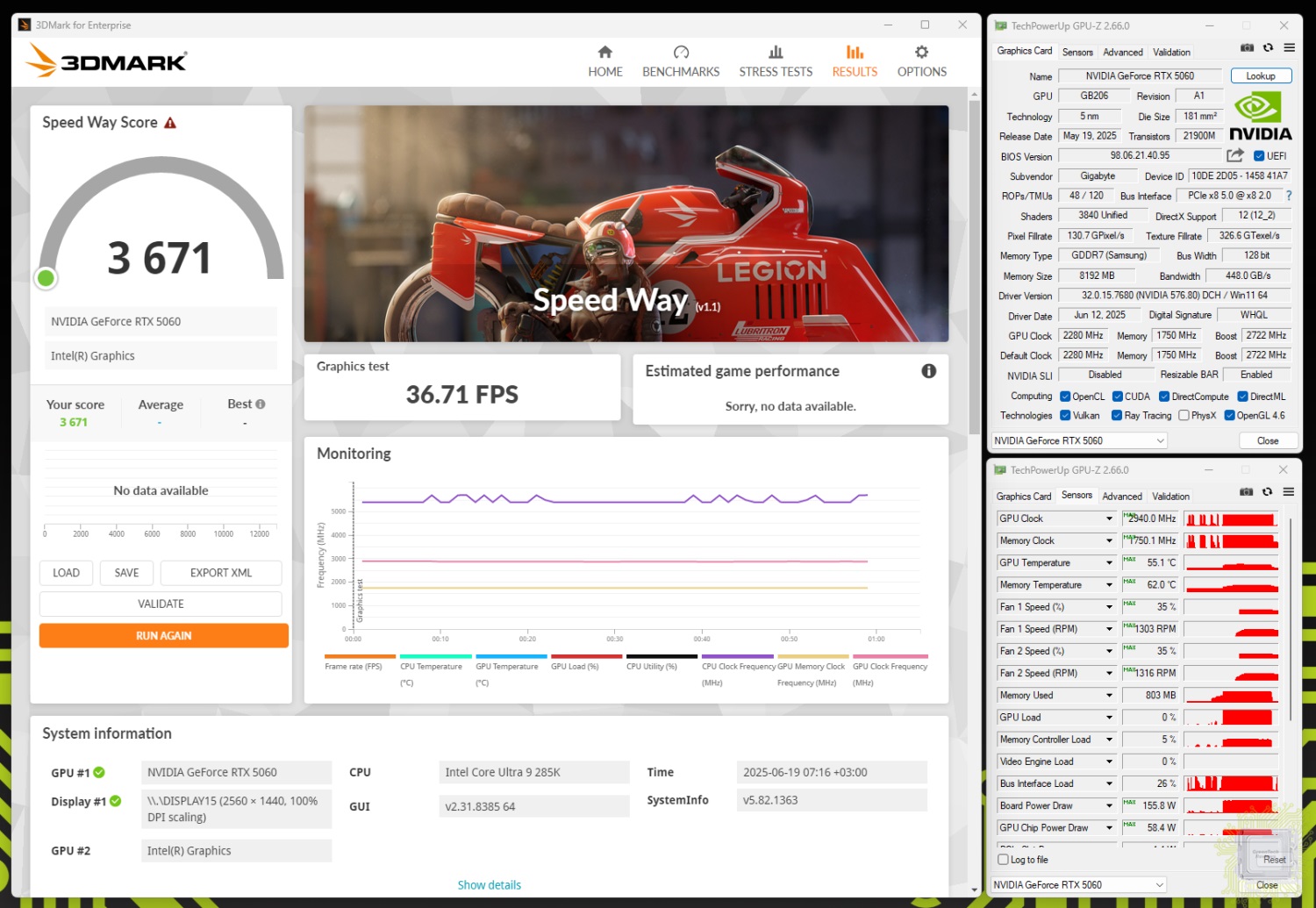Click the Frame rate (FPS) orange legend swatch
Image resolution: width=1316 pixels, height=908 pixels.
coord(360,656)
